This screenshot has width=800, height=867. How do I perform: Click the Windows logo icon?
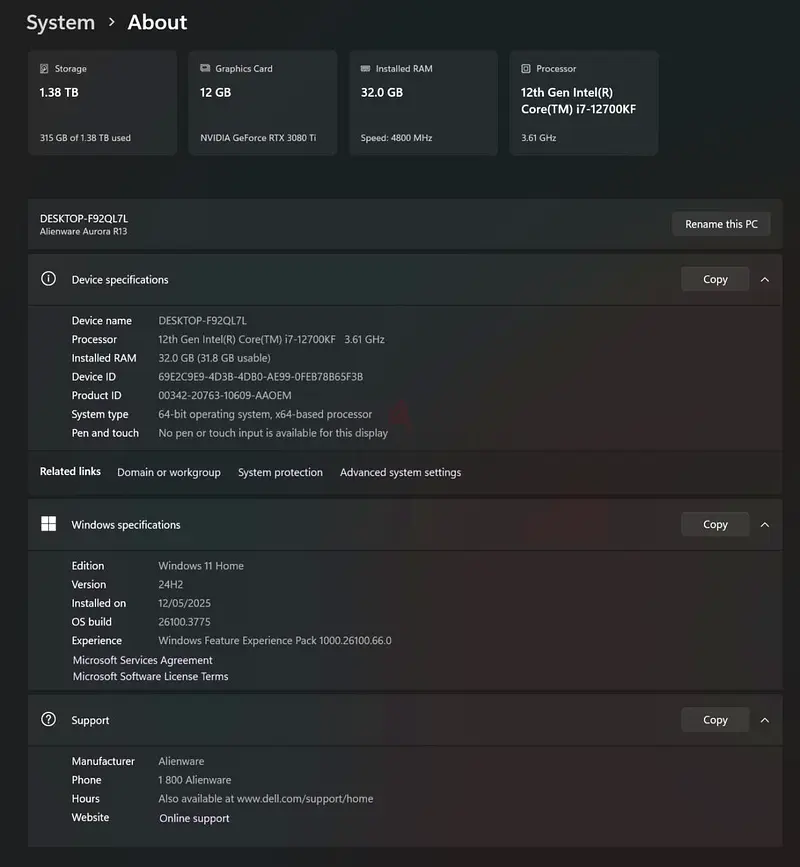coord(49,524)
